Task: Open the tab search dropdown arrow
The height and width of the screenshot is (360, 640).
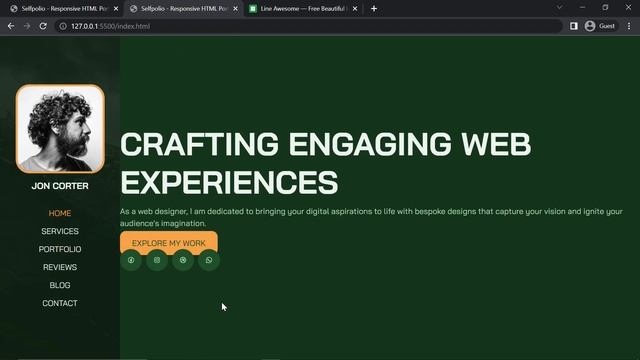Action: [560, 7]
